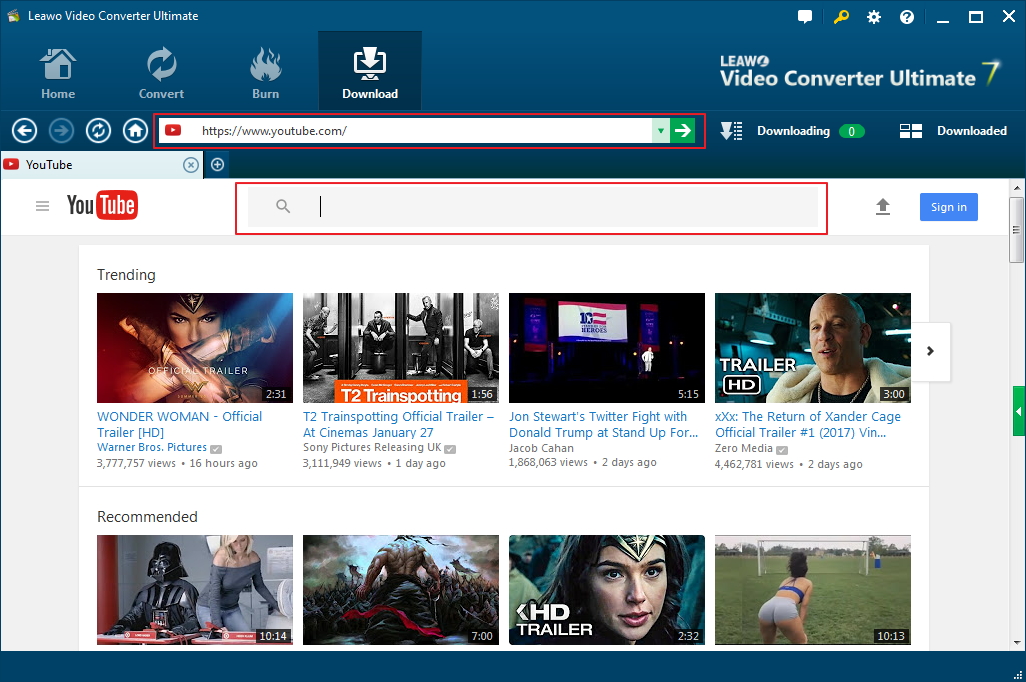Open the help question mark icon
The width and height of the screenshot is (1026, 682).
click(907, 17)
